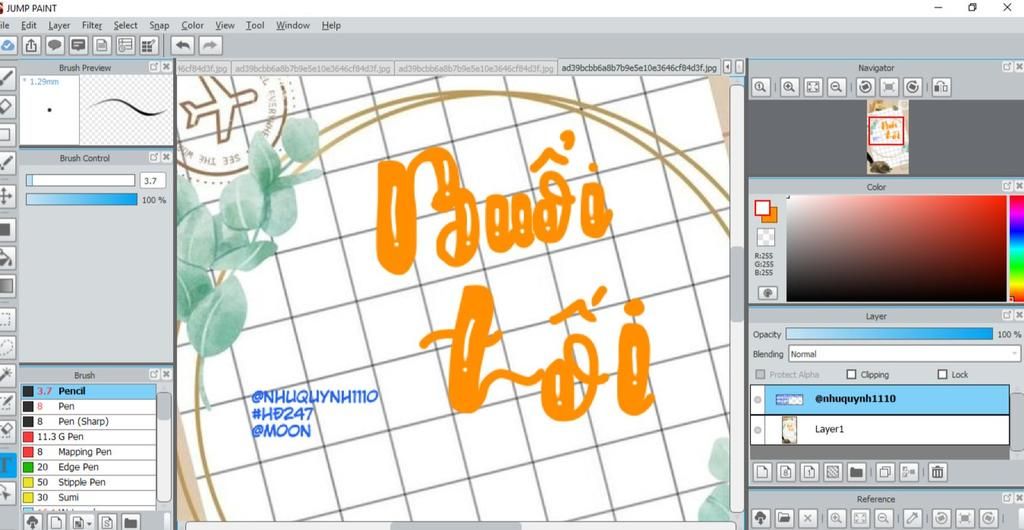Image resolution: width=1024 pixels, height=530 pixels.
Task: Open the Snap menu
Action: click(159, 25)
